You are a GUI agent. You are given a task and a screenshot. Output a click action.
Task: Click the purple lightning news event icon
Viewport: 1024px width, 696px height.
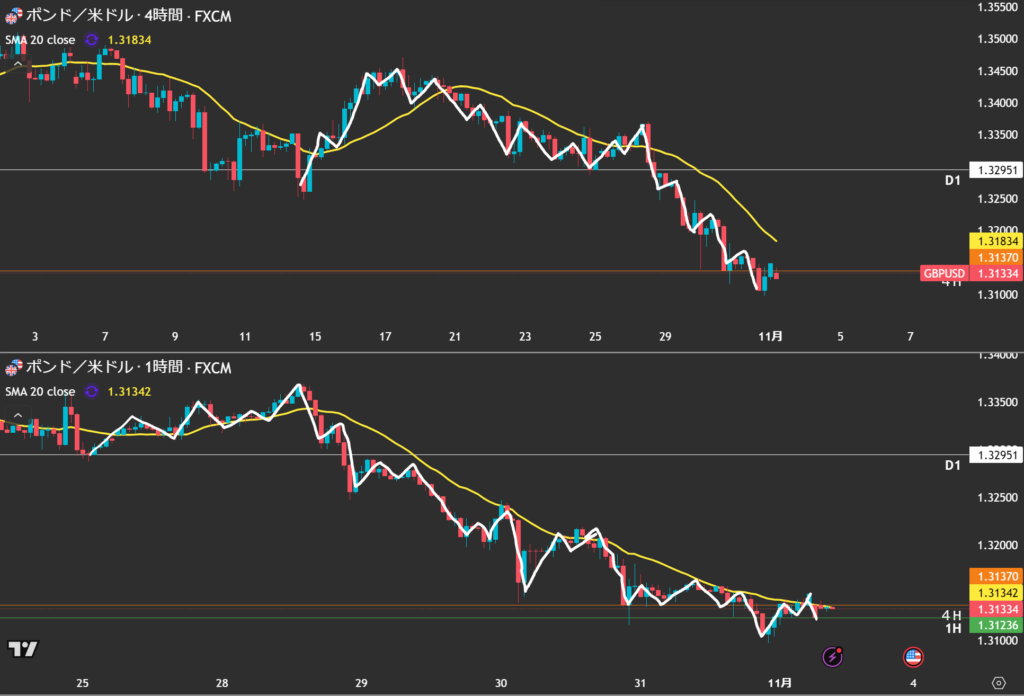pos(832,656)
